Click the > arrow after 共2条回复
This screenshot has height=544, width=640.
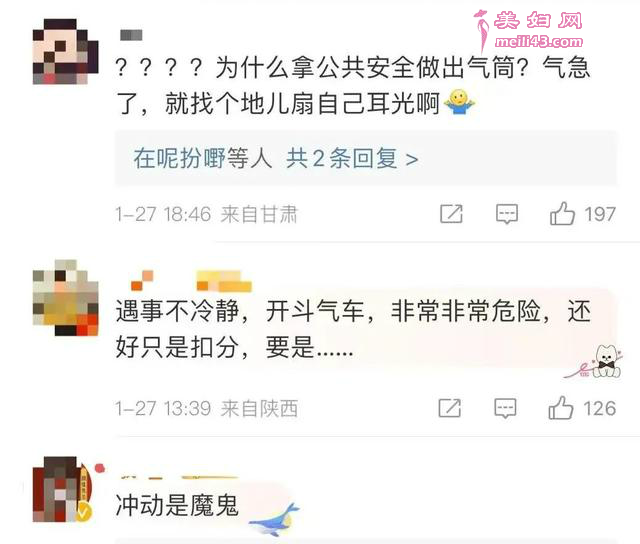coord(412,159)
